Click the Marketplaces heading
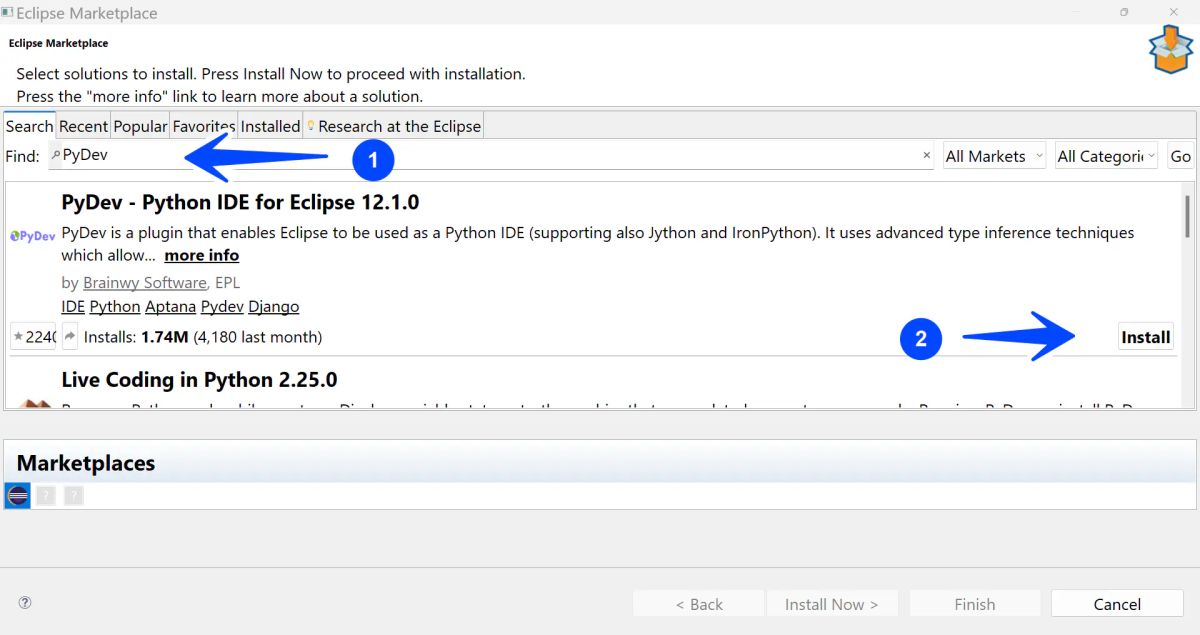The height and width of the screenshot is (635, 1200). point(86,463)
